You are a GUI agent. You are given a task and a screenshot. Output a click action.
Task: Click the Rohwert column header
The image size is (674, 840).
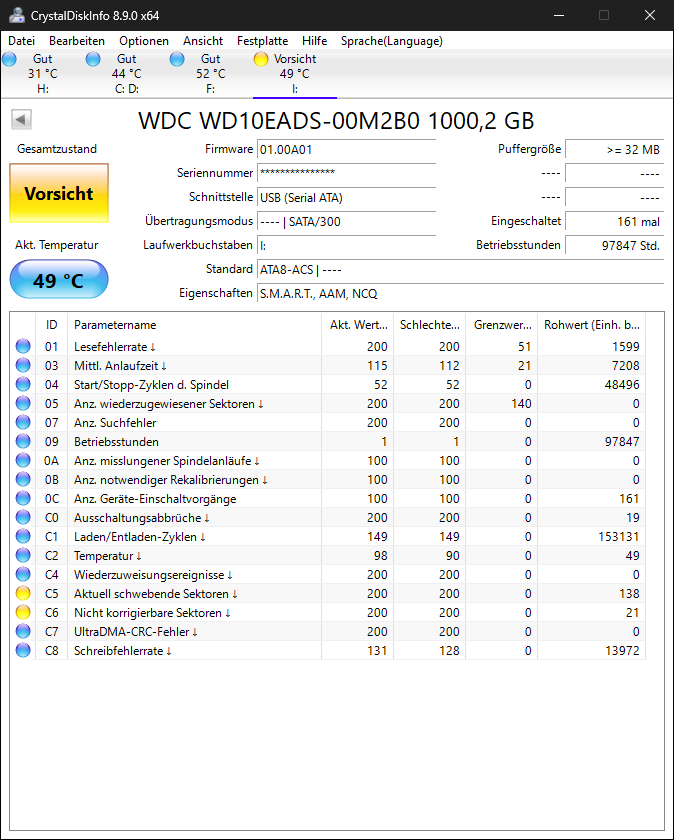click(591, 325)
